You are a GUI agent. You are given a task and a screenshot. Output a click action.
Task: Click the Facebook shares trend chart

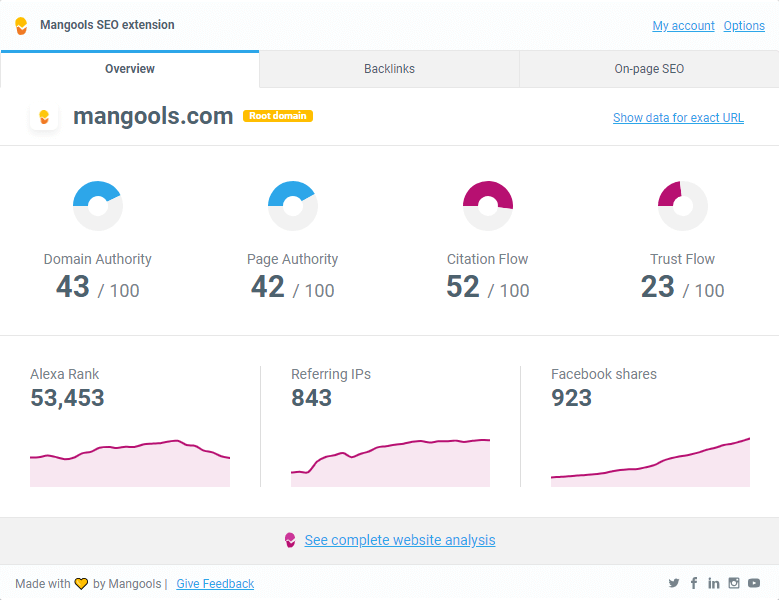[x=650, y=462]
